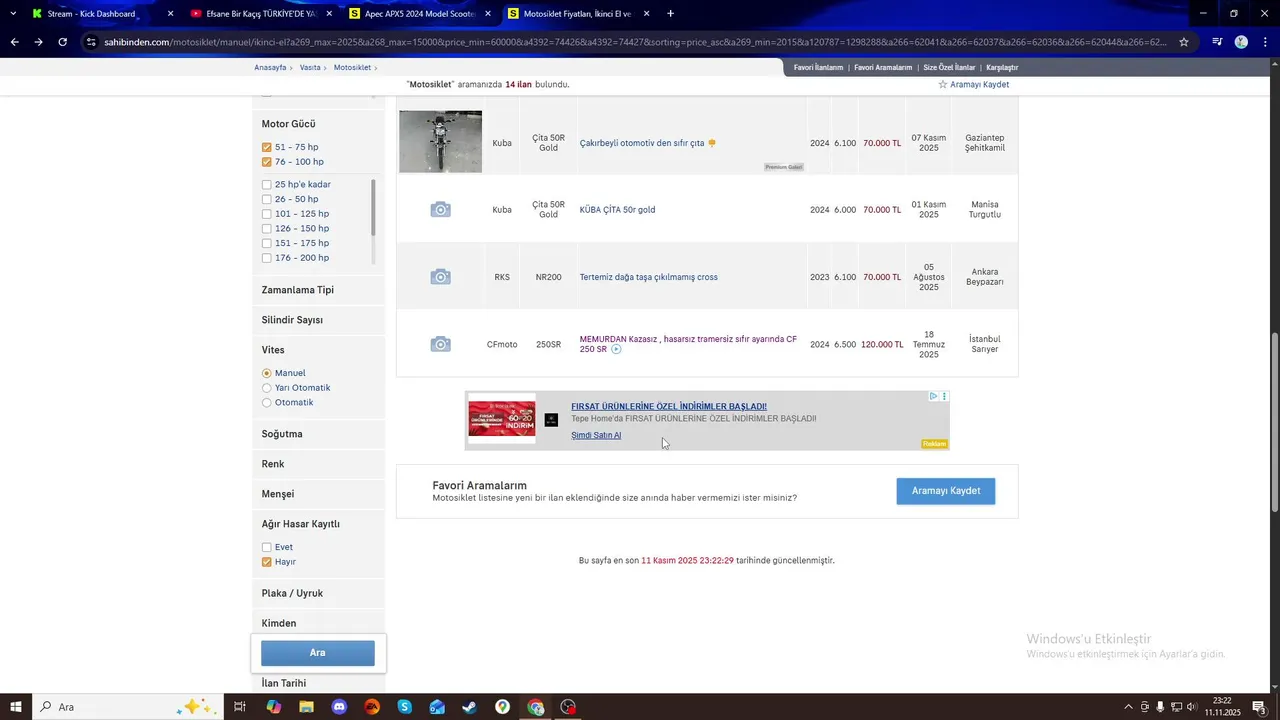Viewport: 1280px width, 720px height.
Task: Uncheck the 76 - 100 hp checkbox
Action: [x=267, y=162]
